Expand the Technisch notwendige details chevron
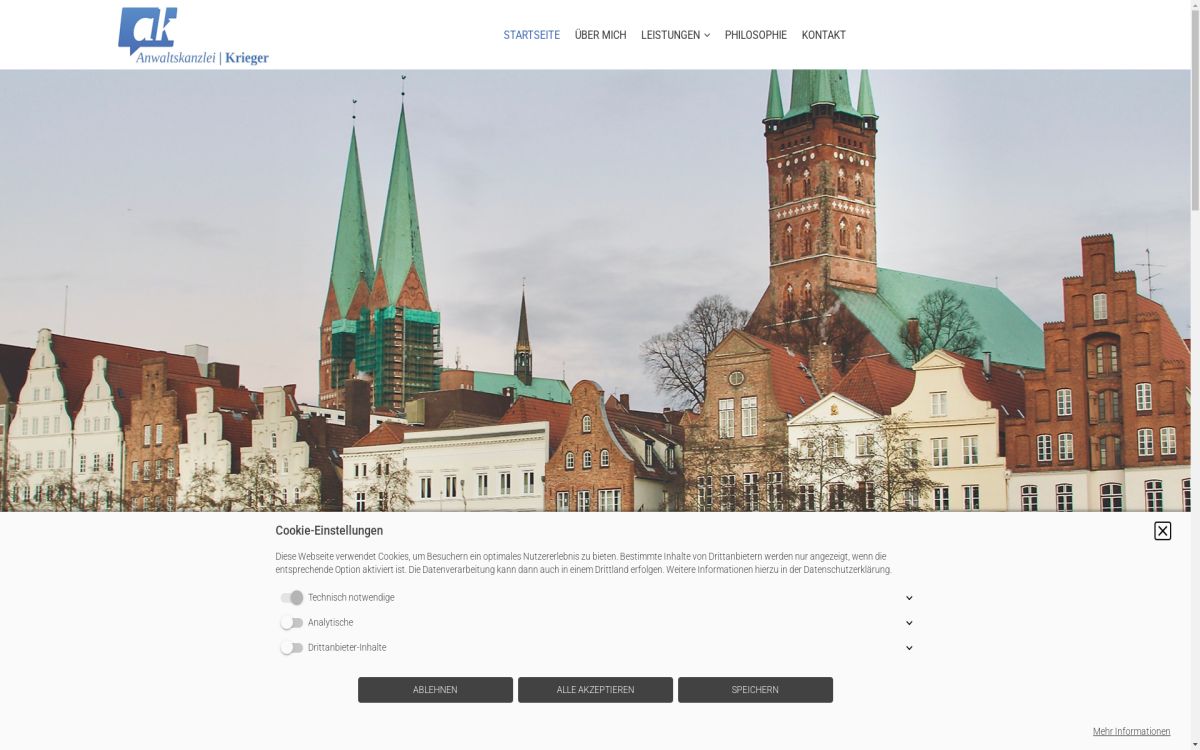The width and height of the screenshot is (1200, 750). (x=909, y=597)
